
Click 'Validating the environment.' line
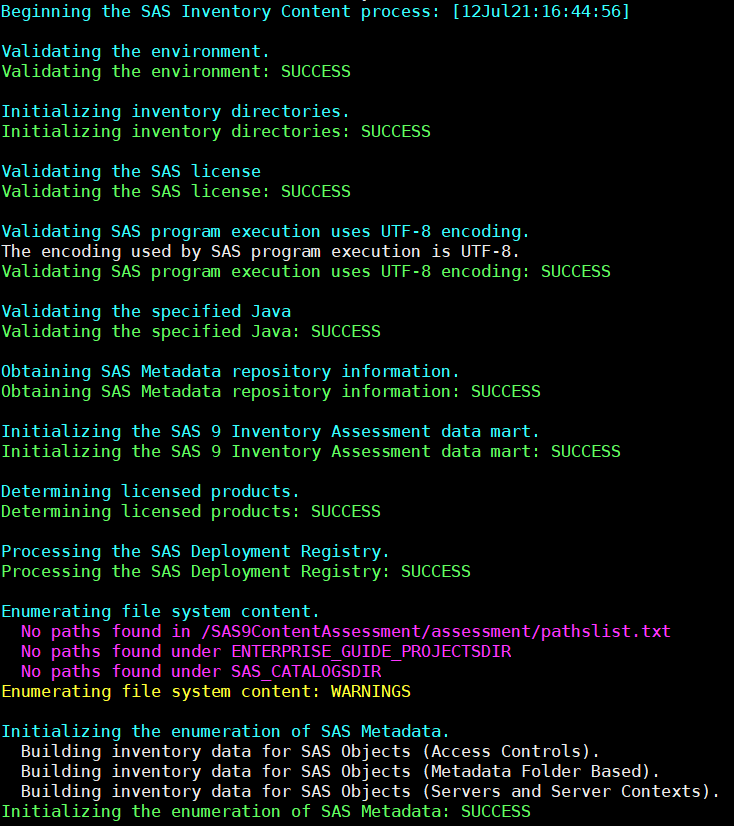click(135, 52)
